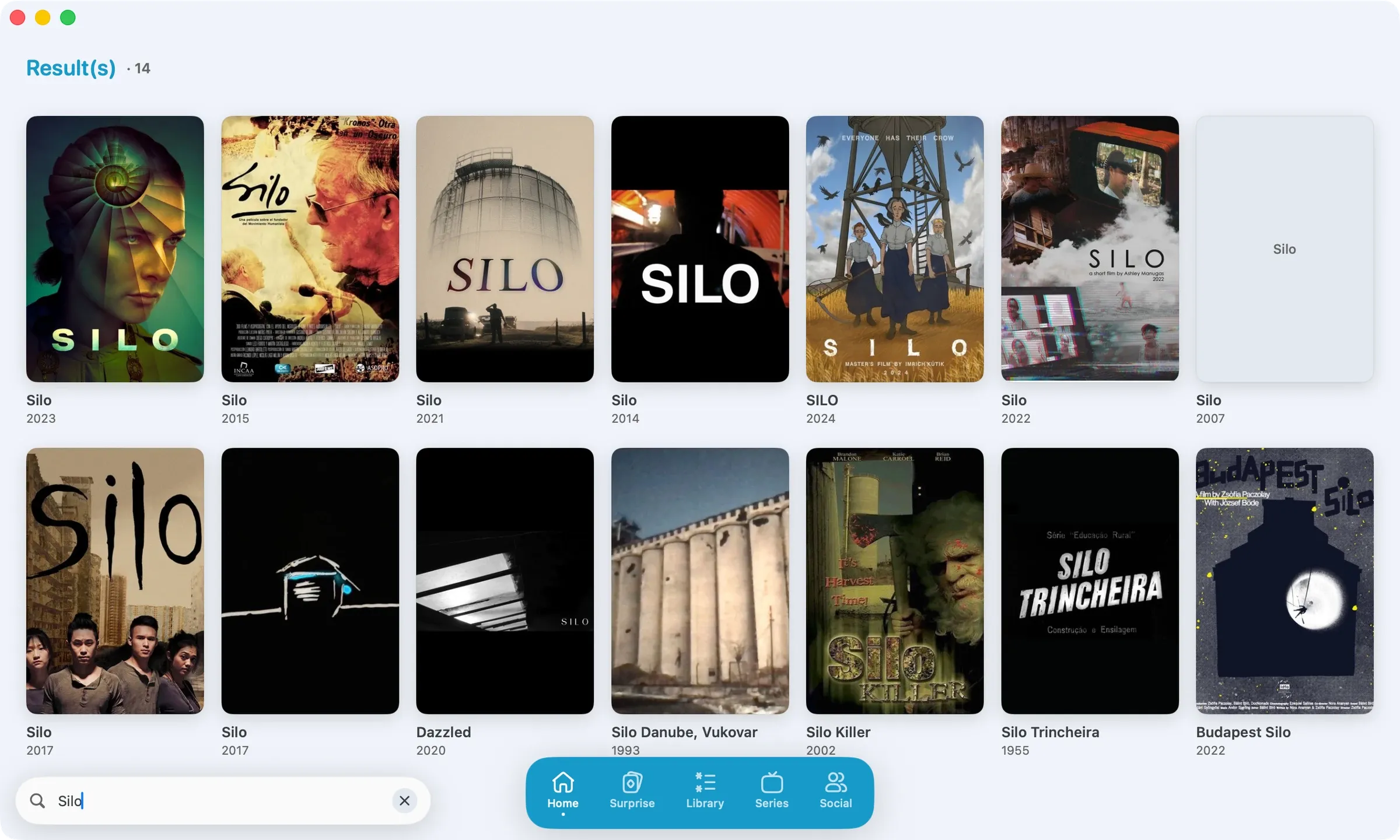Open the Surprise tab
Screen dimensions: 1400x840
[x=632, y=791]
